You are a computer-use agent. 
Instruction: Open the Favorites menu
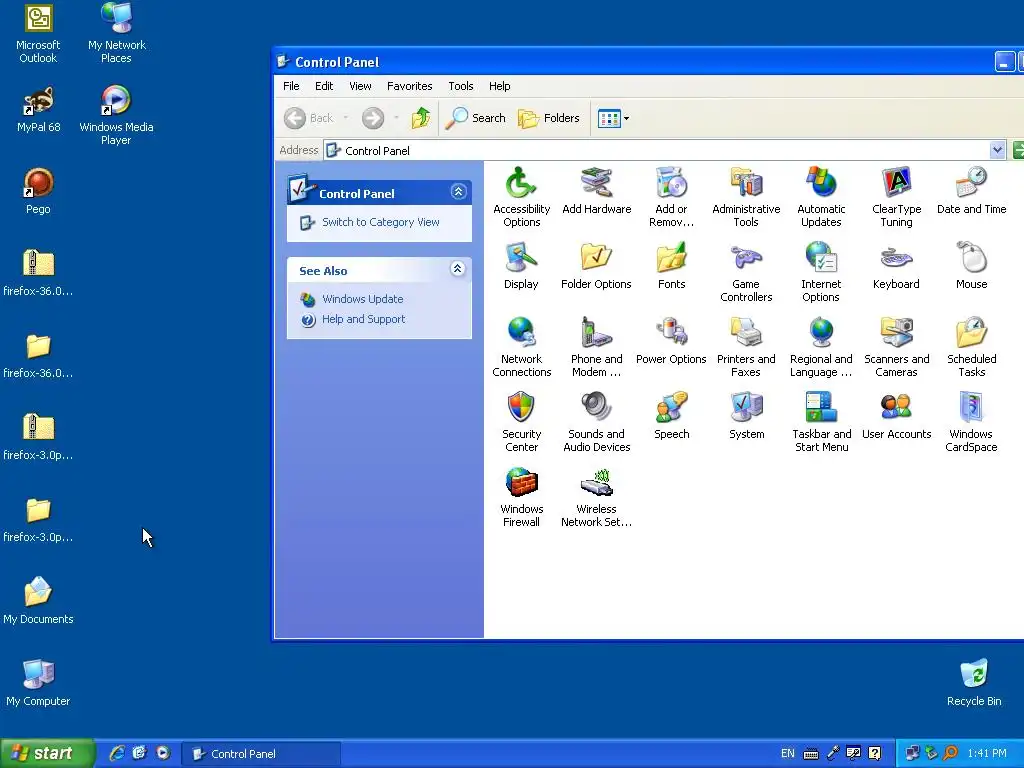pyautogui.click(x=409, y=86)
